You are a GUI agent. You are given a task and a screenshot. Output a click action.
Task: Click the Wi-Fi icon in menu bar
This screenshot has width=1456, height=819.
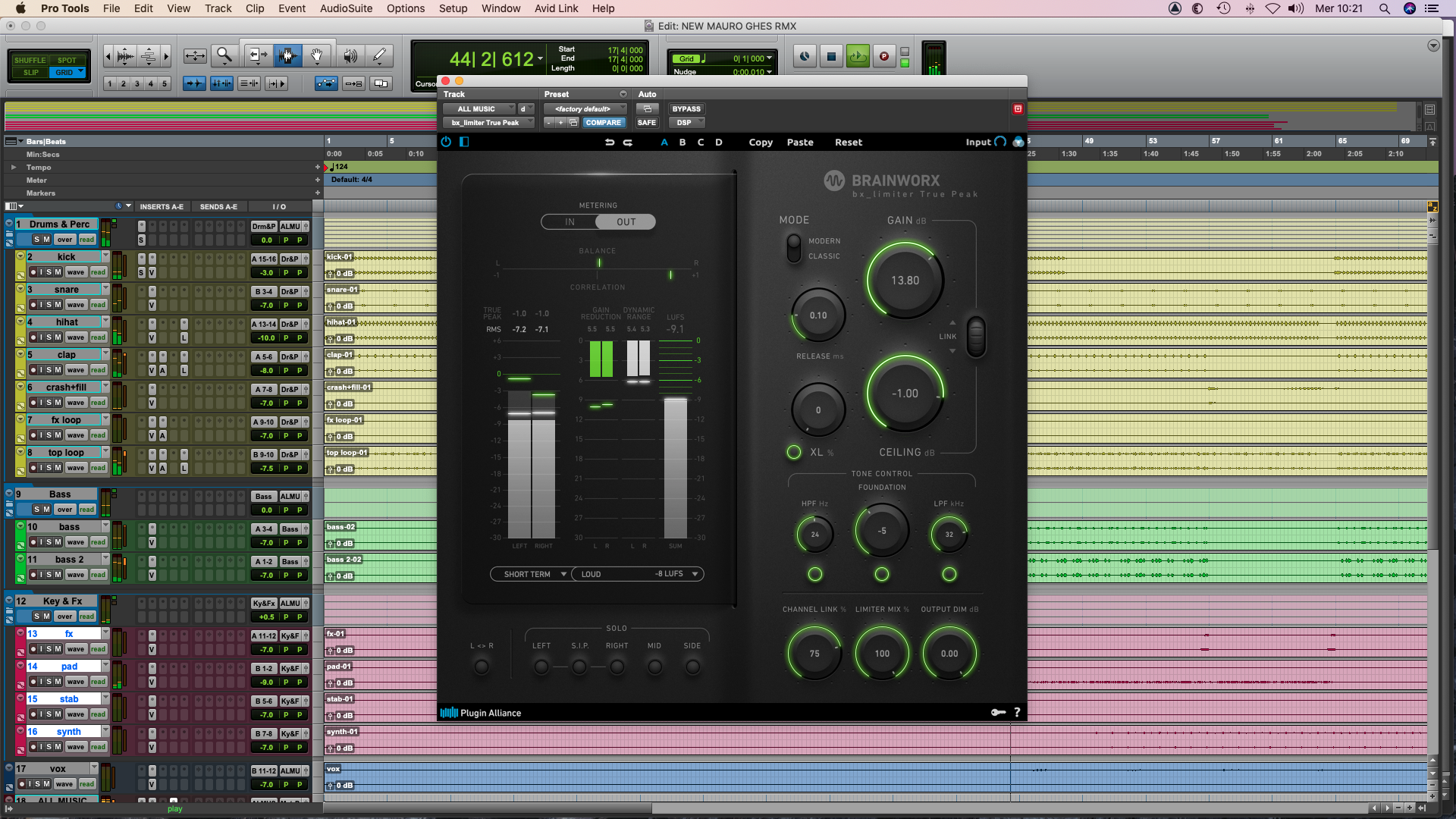pyautogui.click(x=1272, y=8)
